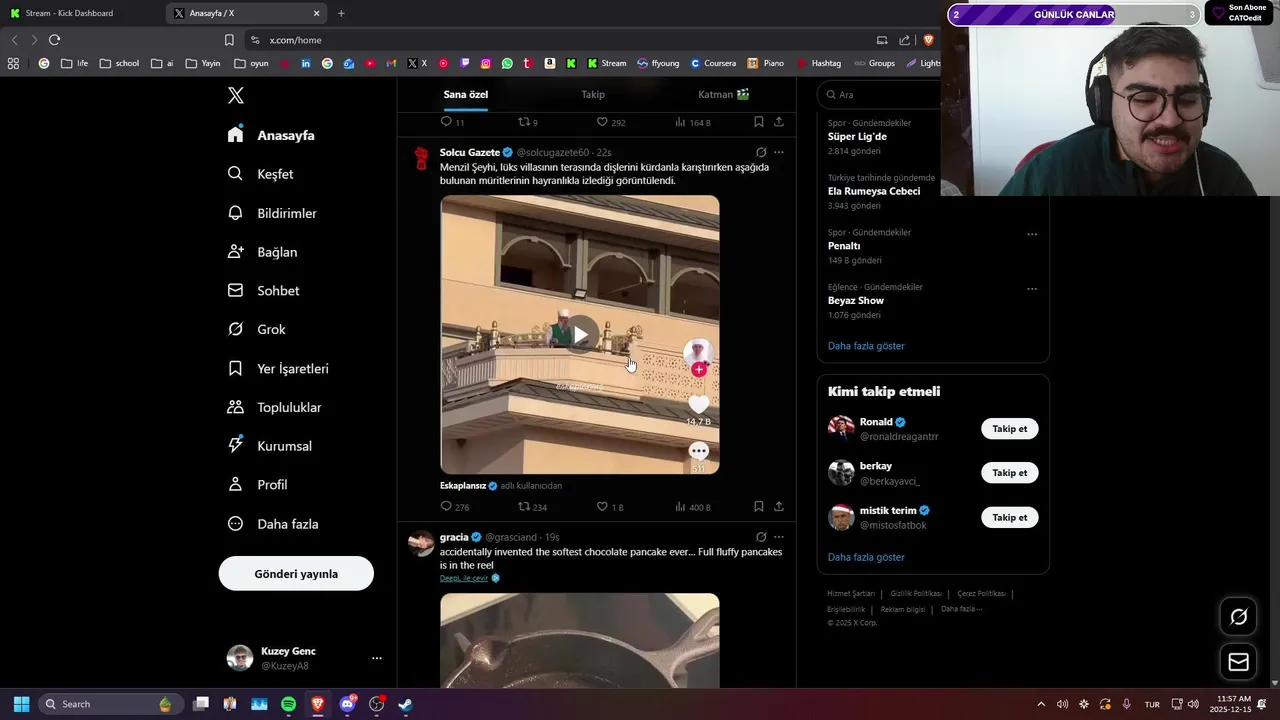Viewport: 1280px width, 720px height.
Task: Open Sohbet messages in sidebar
Action: click(263, 291)
